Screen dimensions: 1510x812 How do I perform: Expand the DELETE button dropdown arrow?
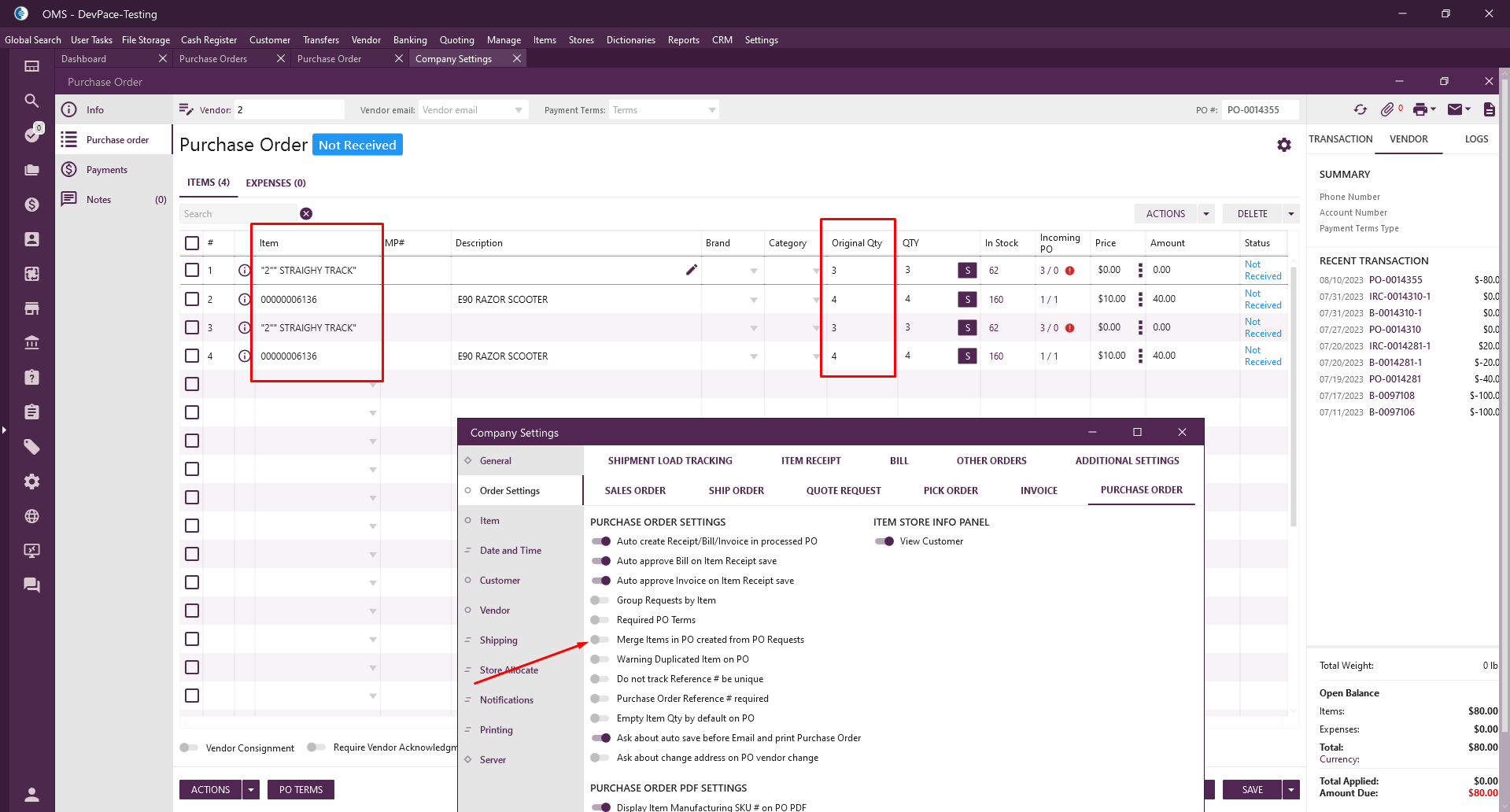1290,214
